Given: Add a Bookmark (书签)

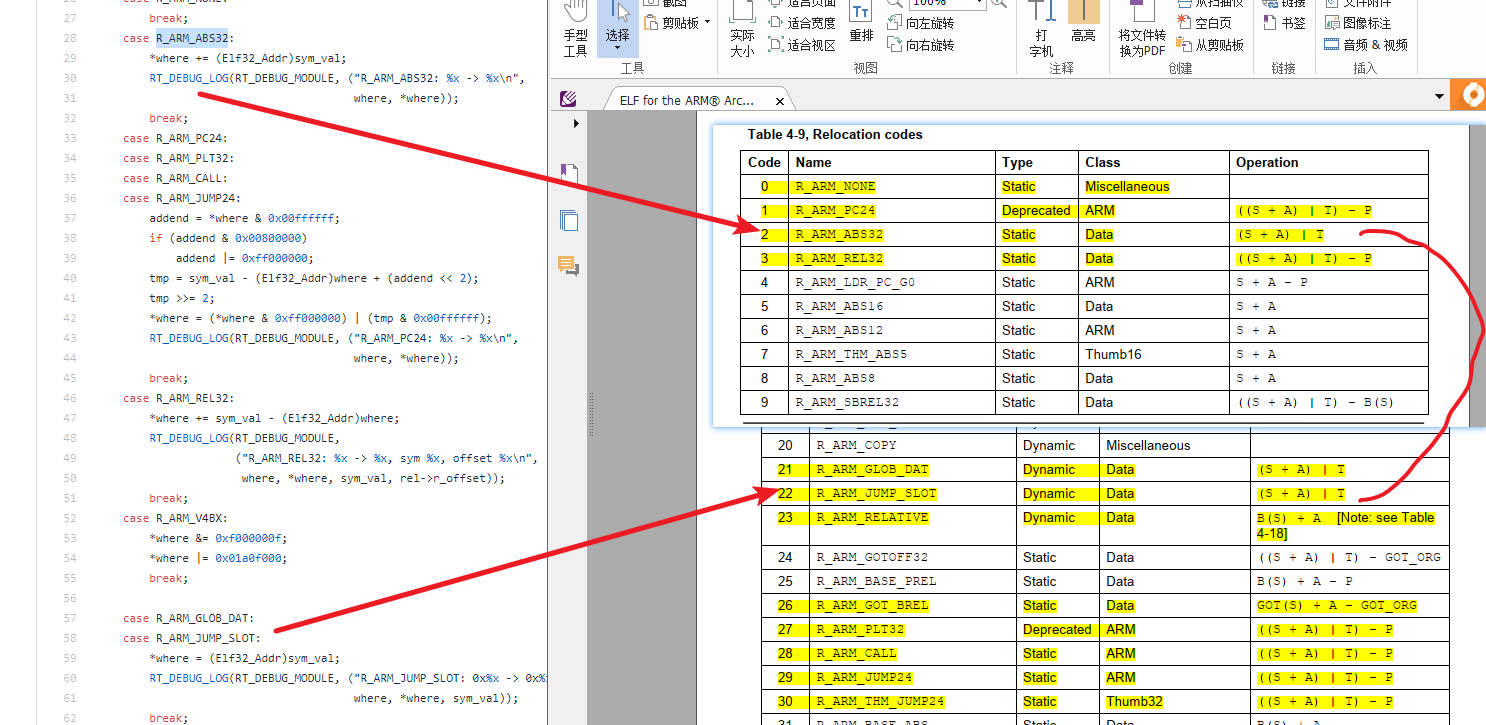Looking at the screenshot, I should coord(1284,23).
